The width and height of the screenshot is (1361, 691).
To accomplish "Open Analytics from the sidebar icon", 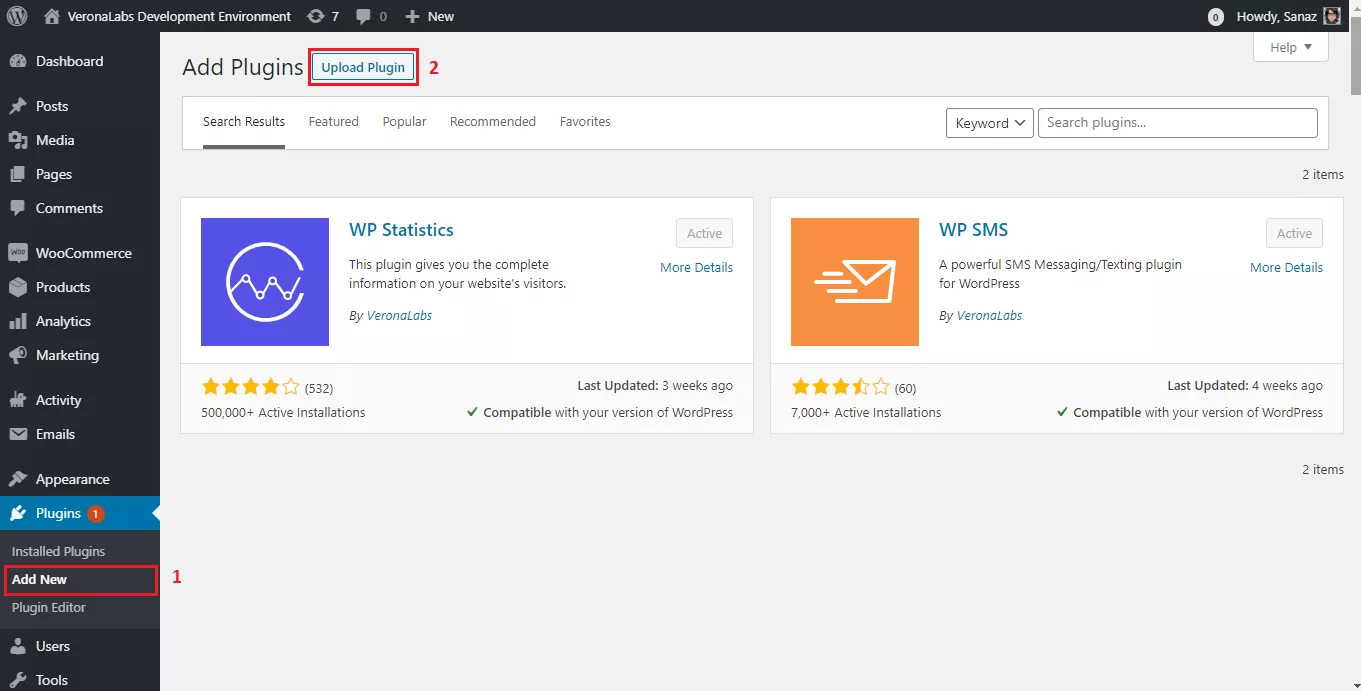I will [x=17, y=321].
